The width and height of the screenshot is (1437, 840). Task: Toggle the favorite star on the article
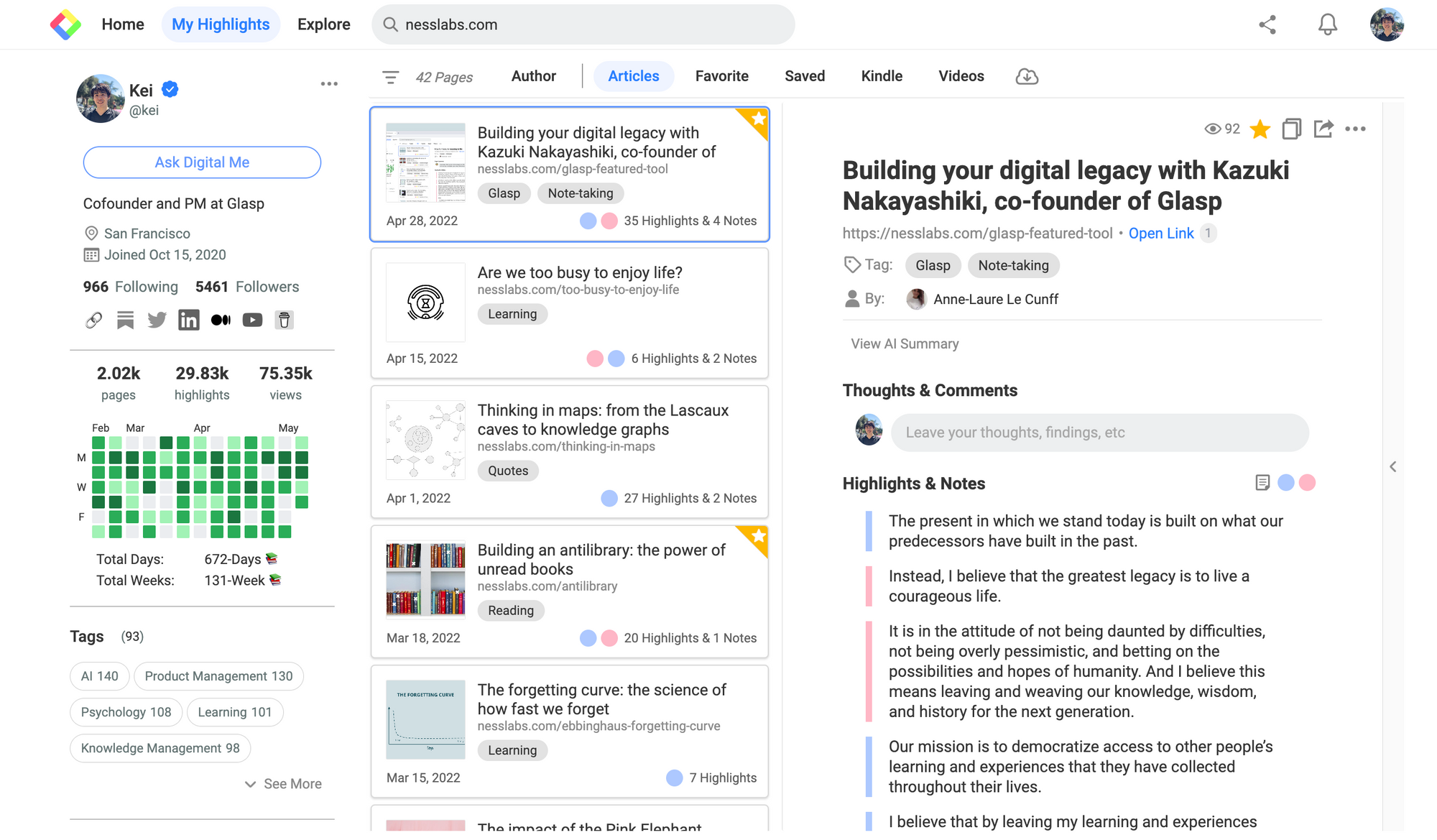pyautogui.click(x=1260, y=129)
